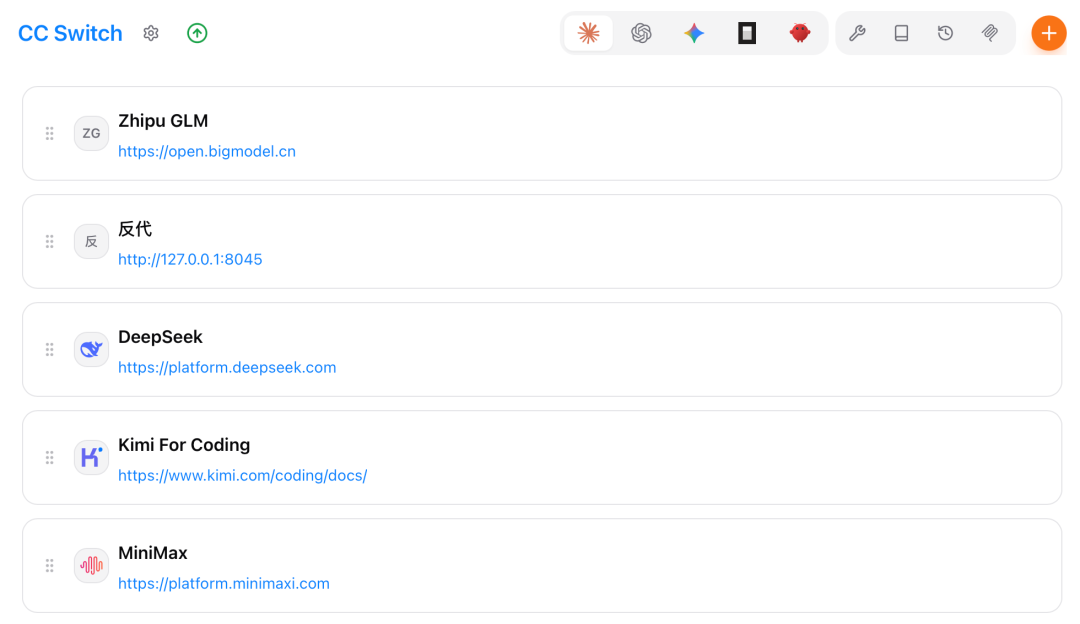Grab the MiniMax drag handle
The height and width of the screenshot is (624, 1080).
50,566
